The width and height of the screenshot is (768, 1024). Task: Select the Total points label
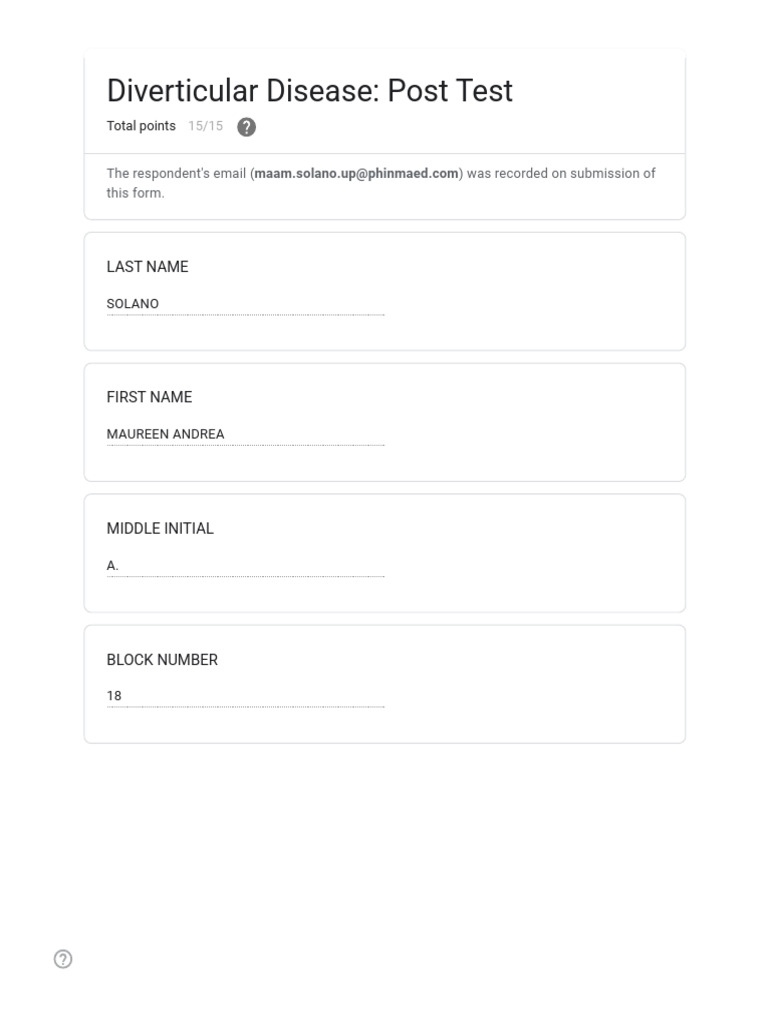pyautogui.click(x=141, y=126)
